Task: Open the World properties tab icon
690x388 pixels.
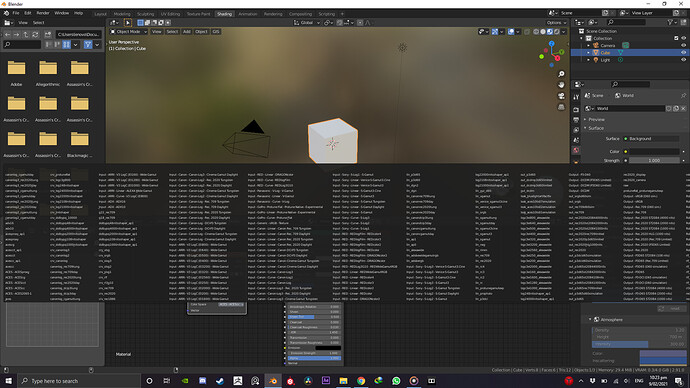Action: 576,150
